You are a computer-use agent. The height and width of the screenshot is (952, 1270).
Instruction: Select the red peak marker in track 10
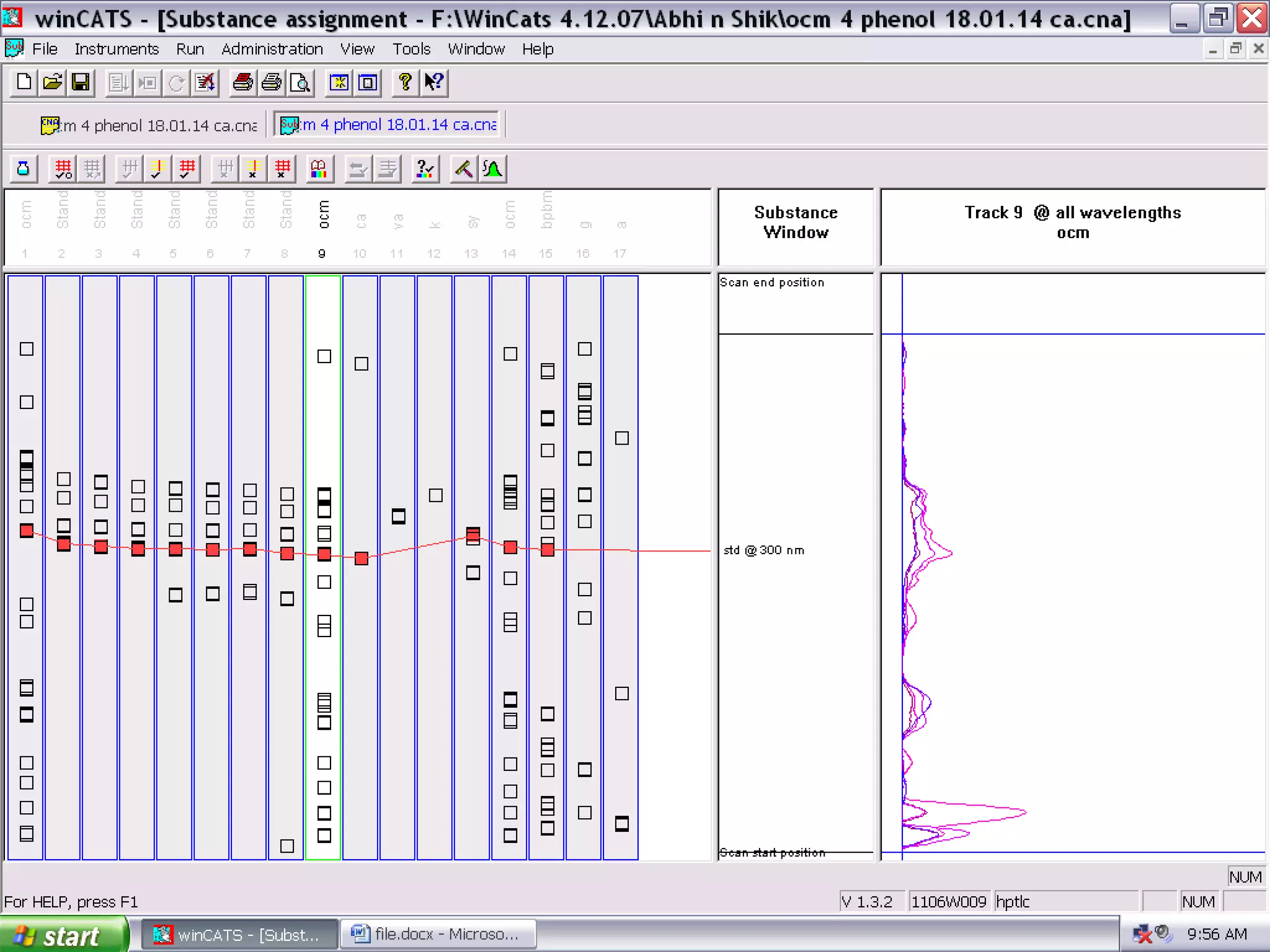tap(362, 558)
